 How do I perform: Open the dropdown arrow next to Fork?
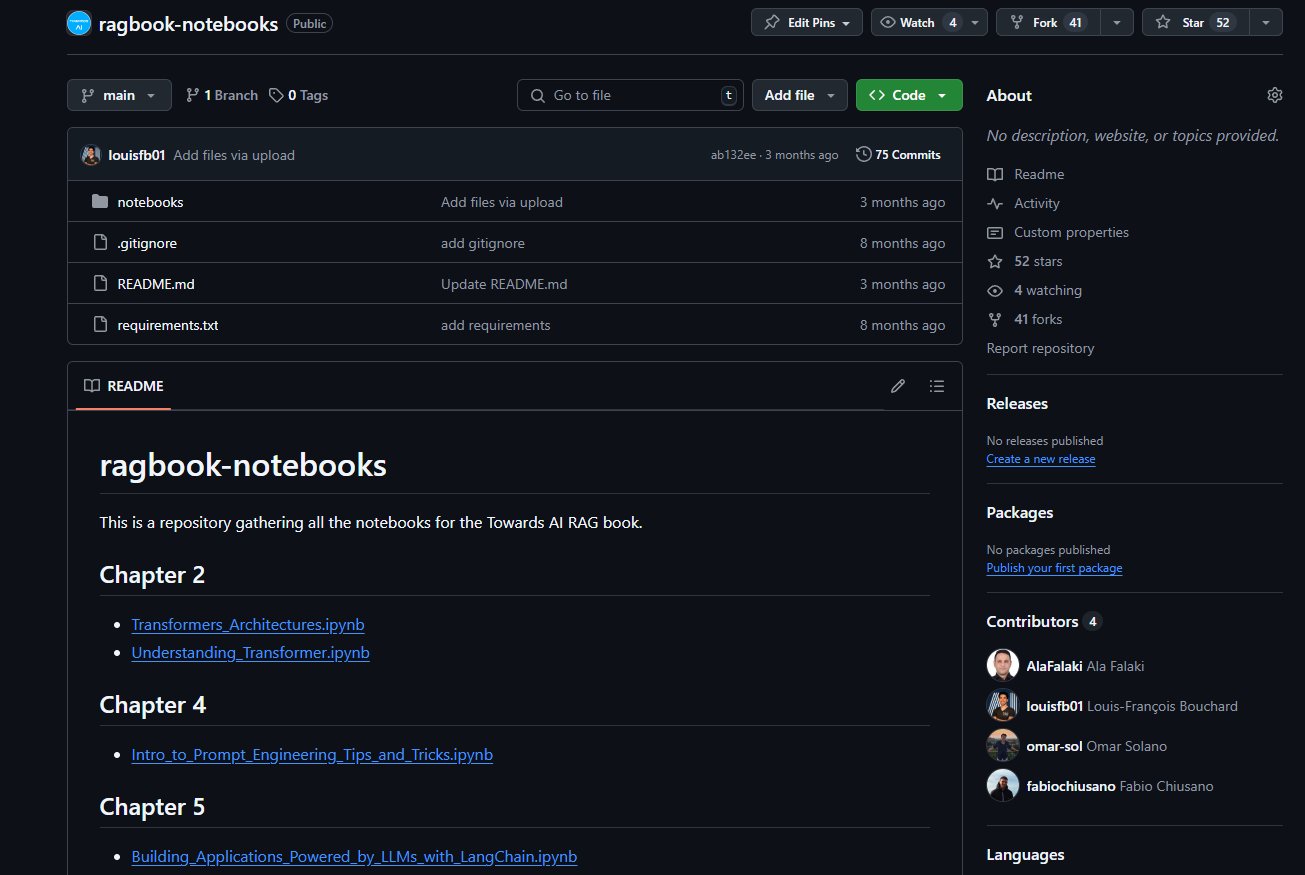coord(1118,22)
